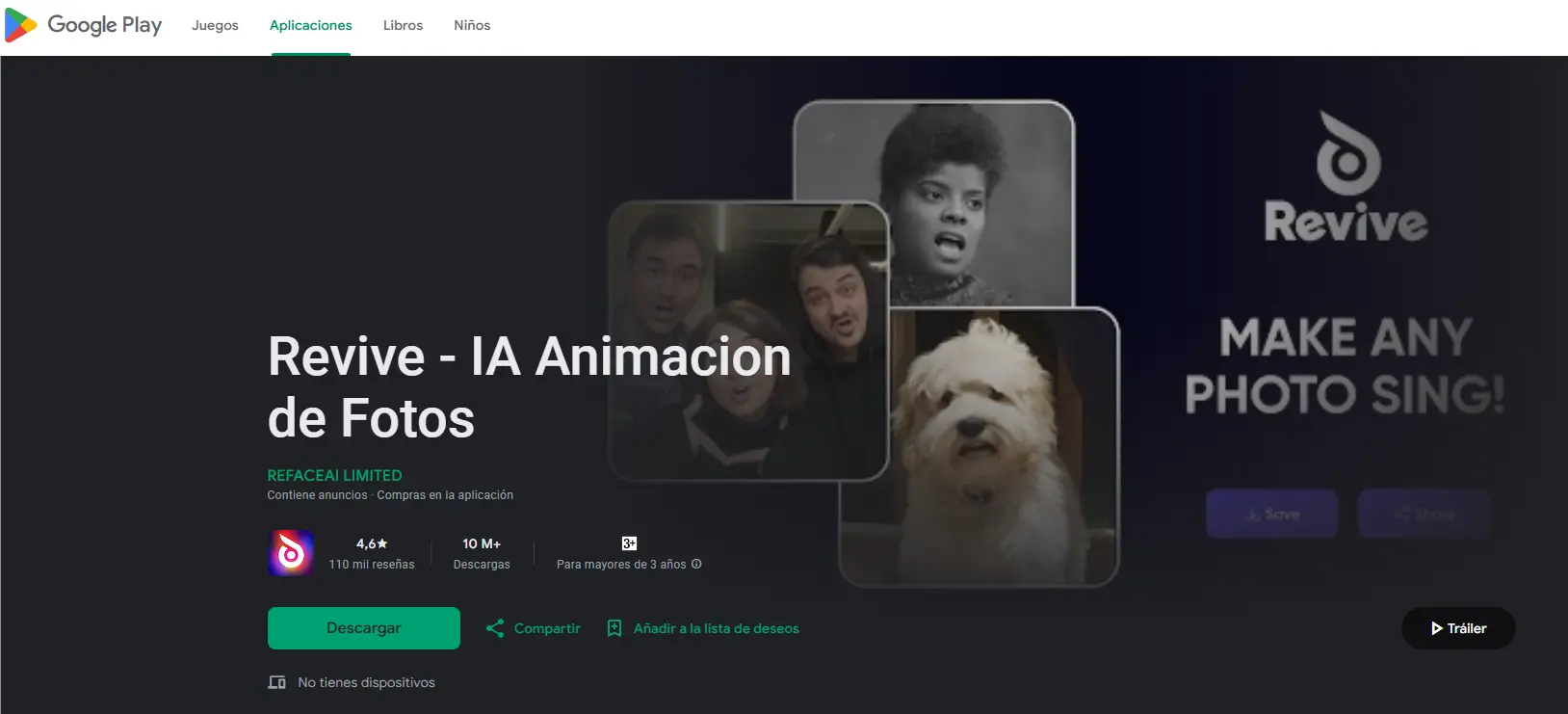The image size is (1568, 714).
Task: Click the 3+ content rating badge
Action: point(629,543)
